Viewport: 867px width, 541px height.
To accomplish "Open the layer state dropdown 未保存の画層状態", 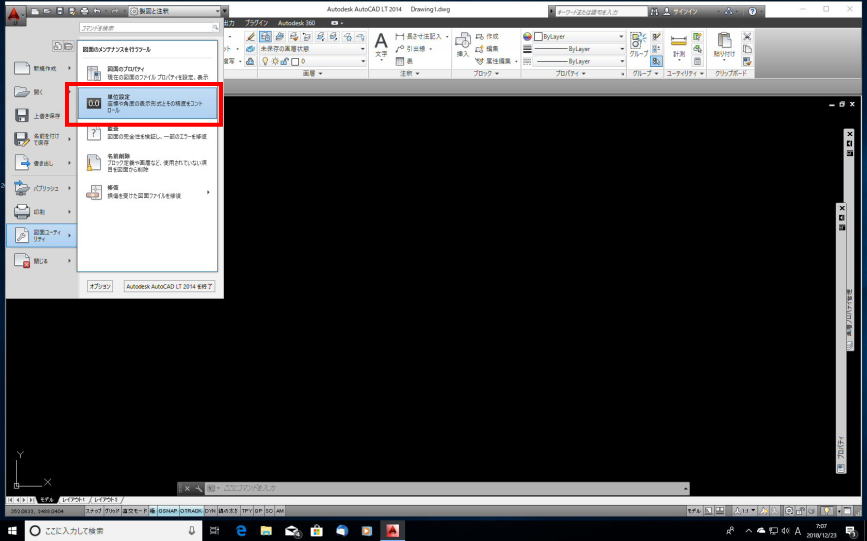I will pyautogui.click(x=313, y=49).
